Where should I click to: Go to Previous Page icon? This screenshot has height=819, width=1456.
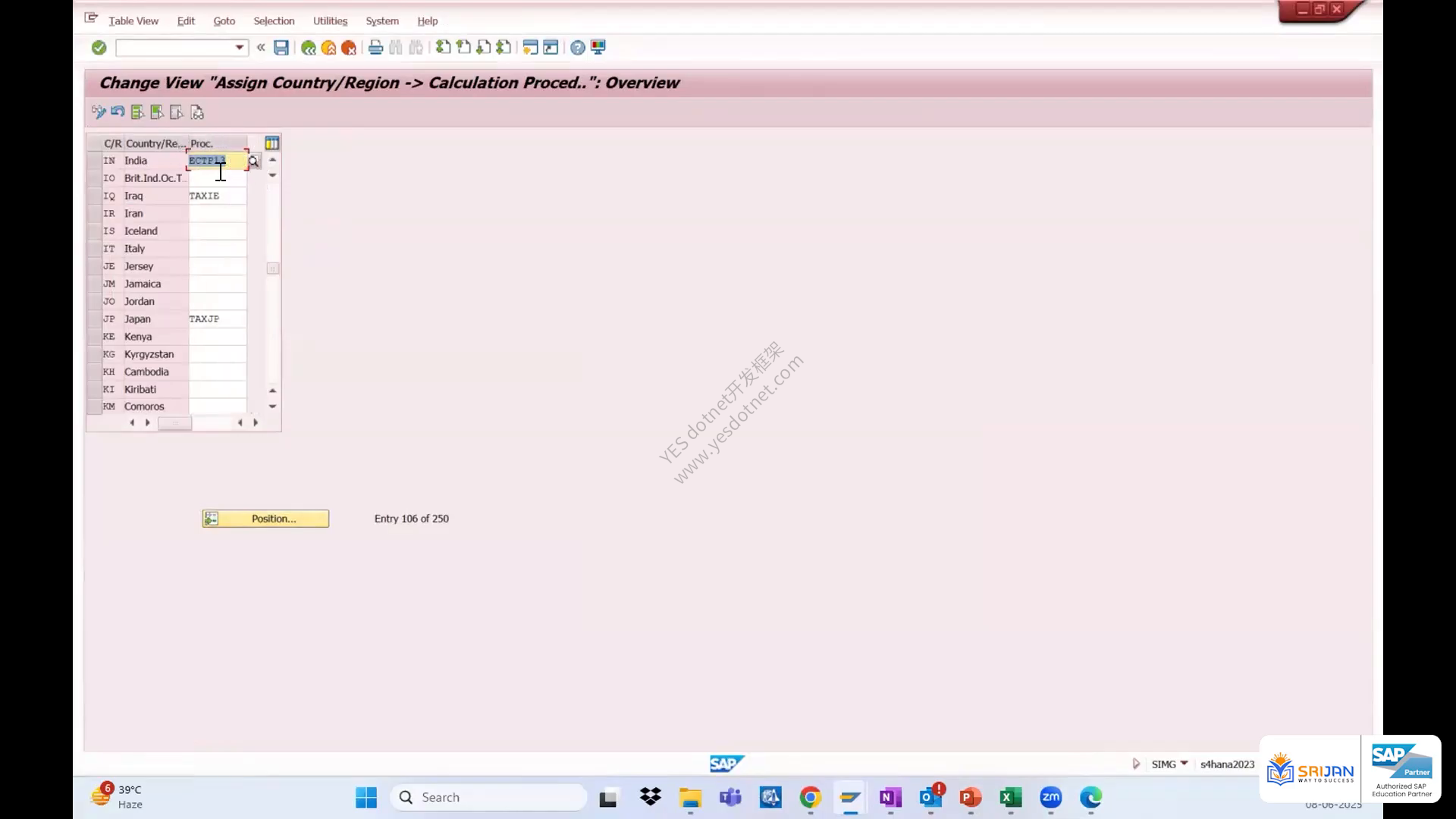(x=463, y=48)
